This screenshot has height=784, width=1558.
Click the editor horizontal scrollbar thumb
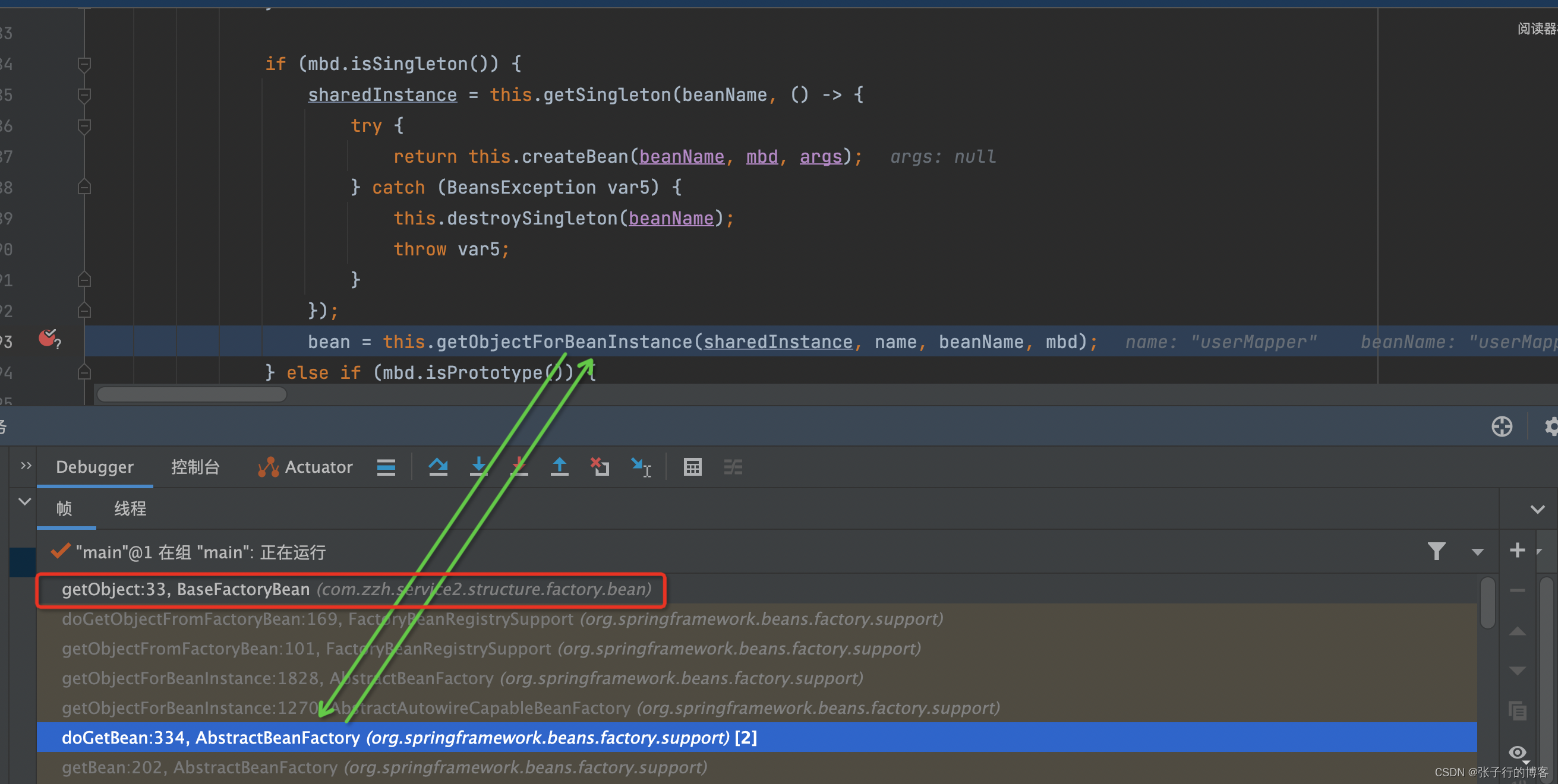pos(192,394)
